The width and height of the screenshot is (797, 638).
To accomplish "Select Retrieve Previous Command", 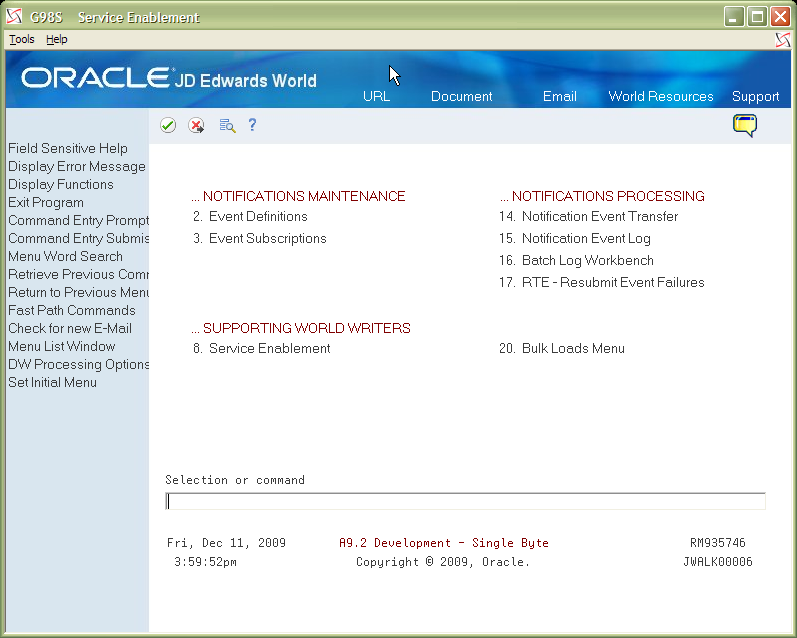I will coord(78,275).
